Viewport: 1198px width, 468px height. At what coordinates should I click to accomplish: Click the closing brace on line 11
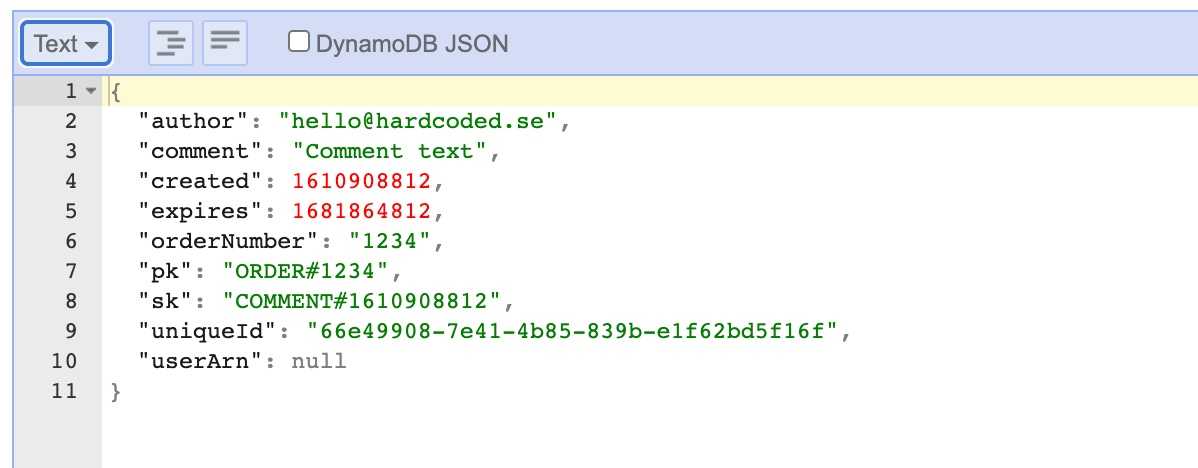point(116,392)
